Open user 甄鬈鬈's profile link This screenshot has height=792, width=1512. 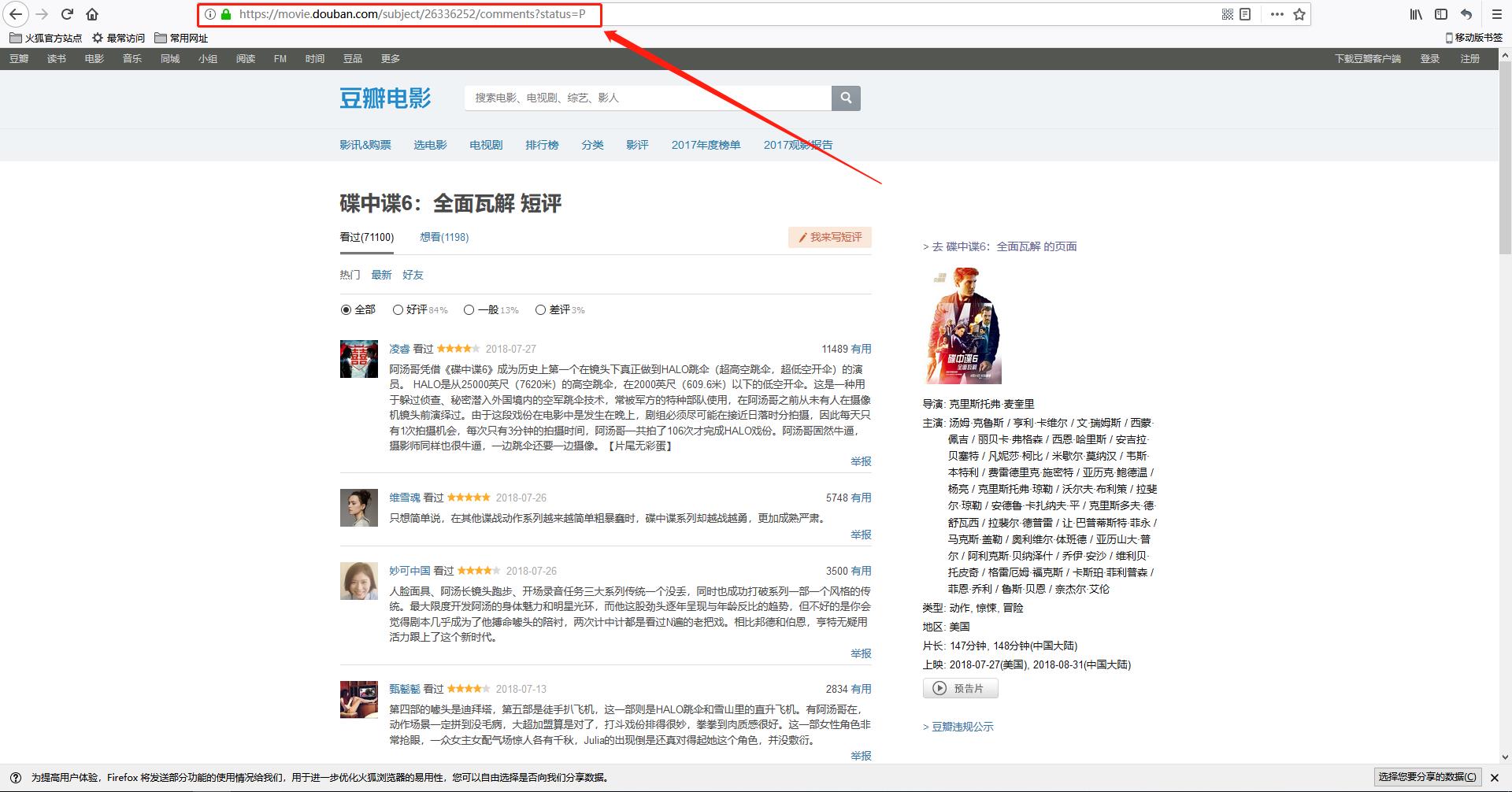tap(405, 689)
